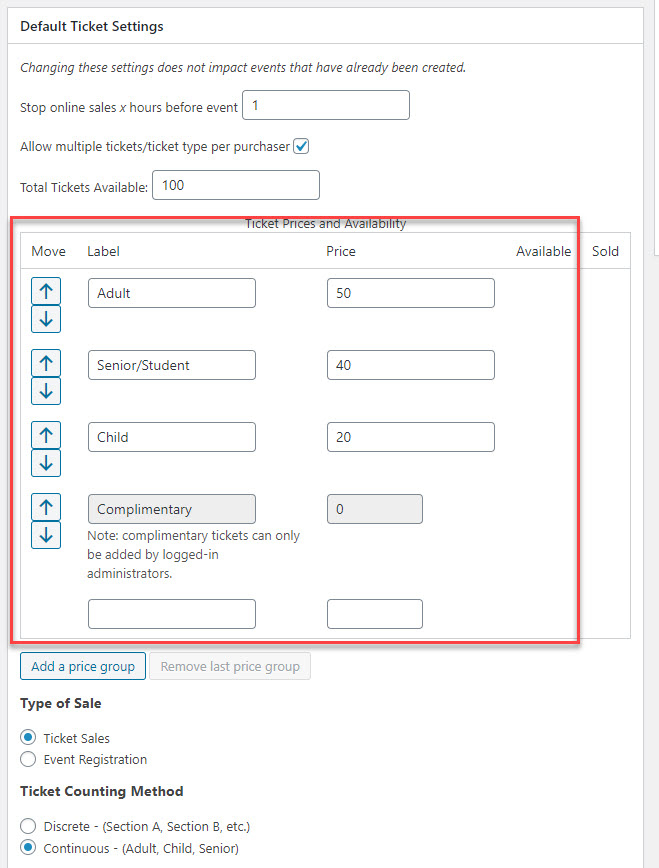Screen dimensions: 659x868
Task: Toggle allow multiple tickets per purchaser
Action: 301,146
